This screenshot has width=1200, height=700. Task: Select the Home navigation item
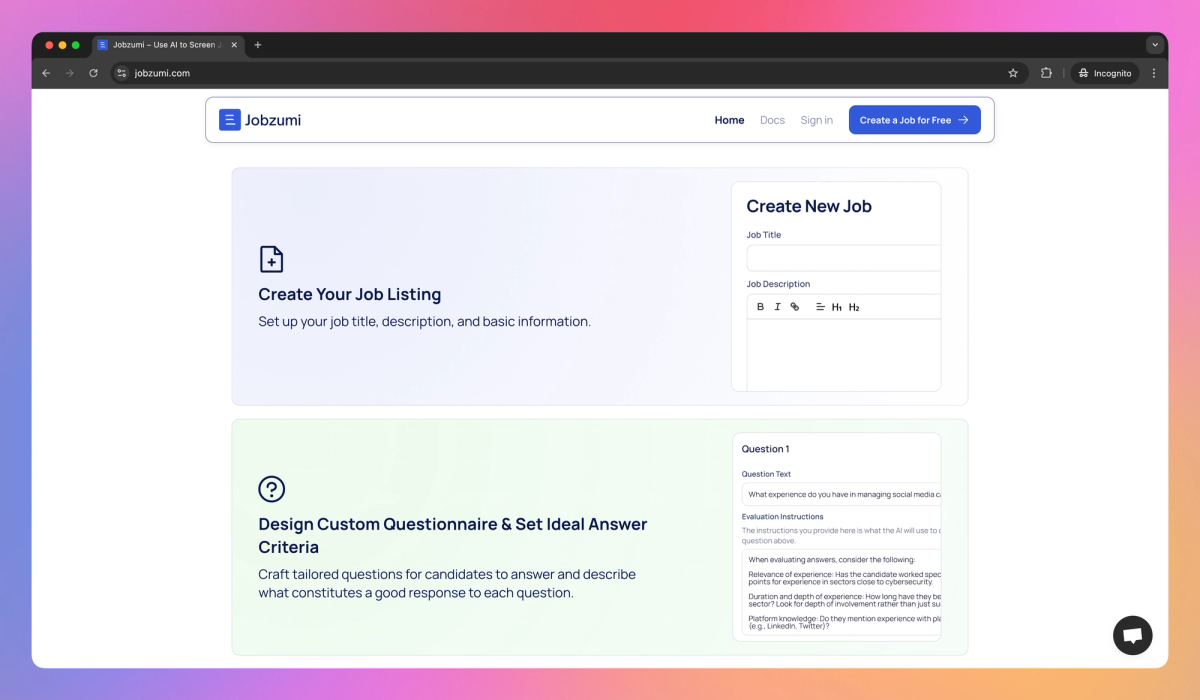pyautogui.click(x=729, y=119)
